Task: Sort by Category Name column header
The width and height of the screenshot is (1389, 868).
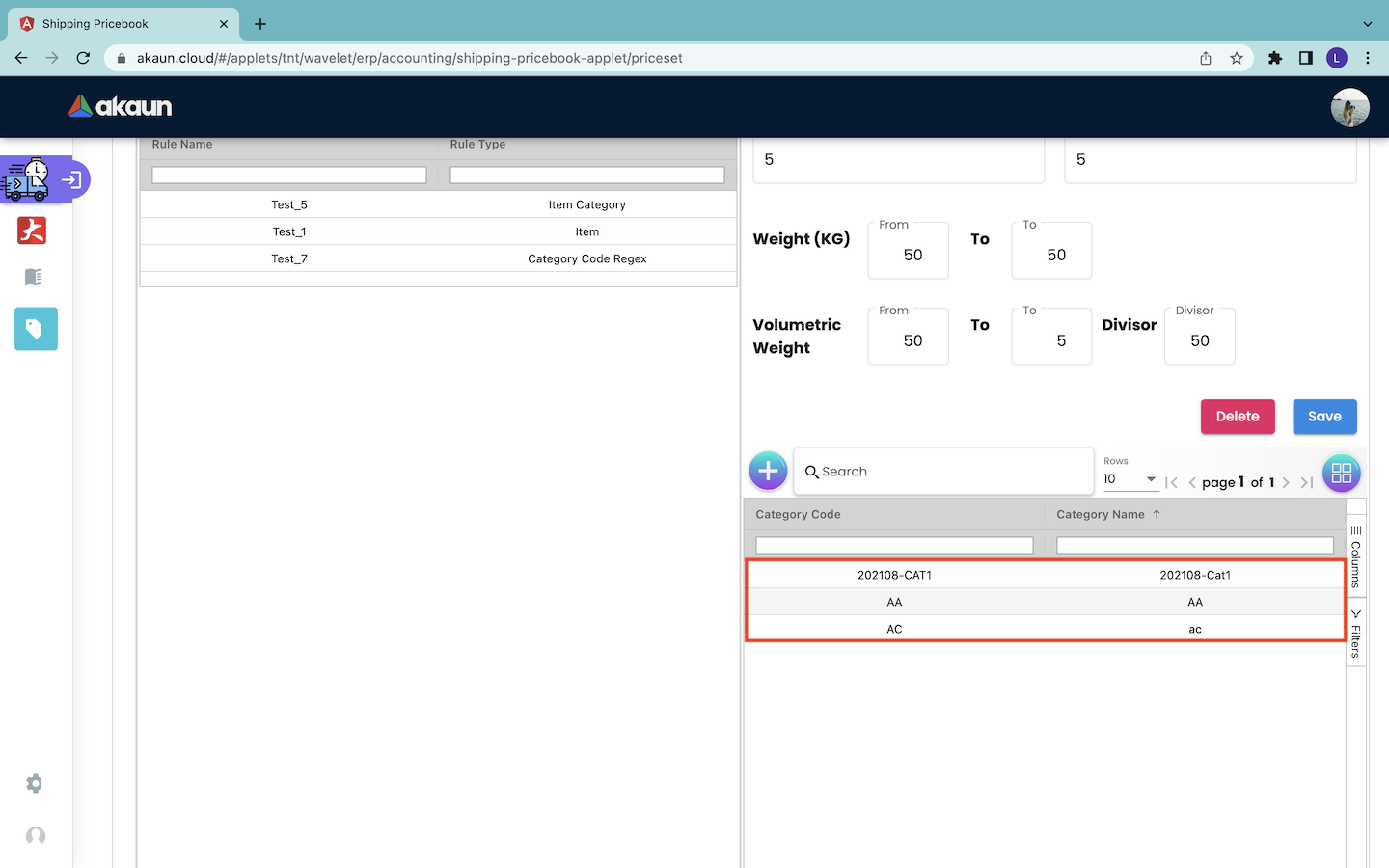Action: point(1101,515)
